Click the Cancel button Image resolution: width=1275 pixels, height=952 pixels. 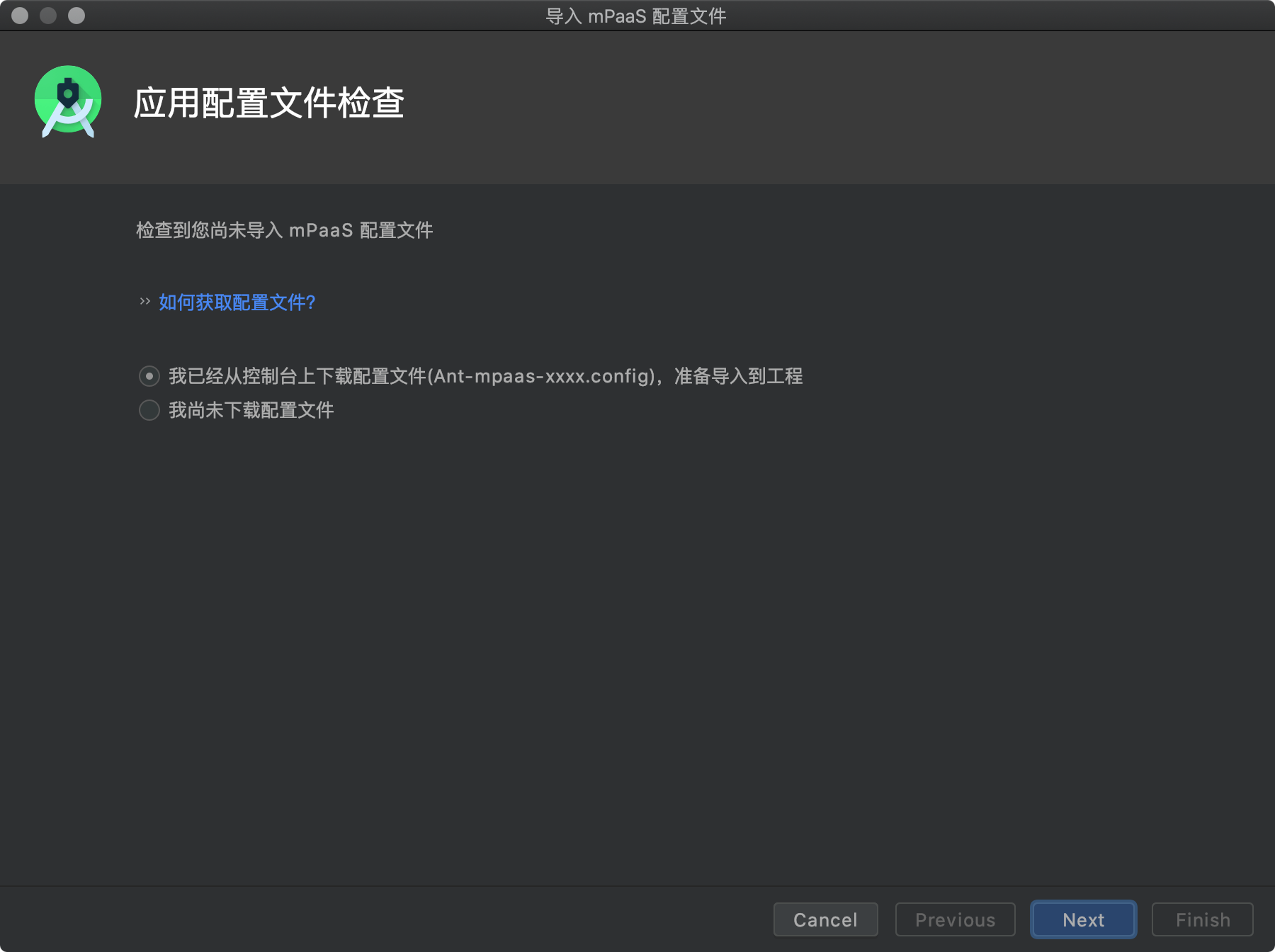pos(826,919)
